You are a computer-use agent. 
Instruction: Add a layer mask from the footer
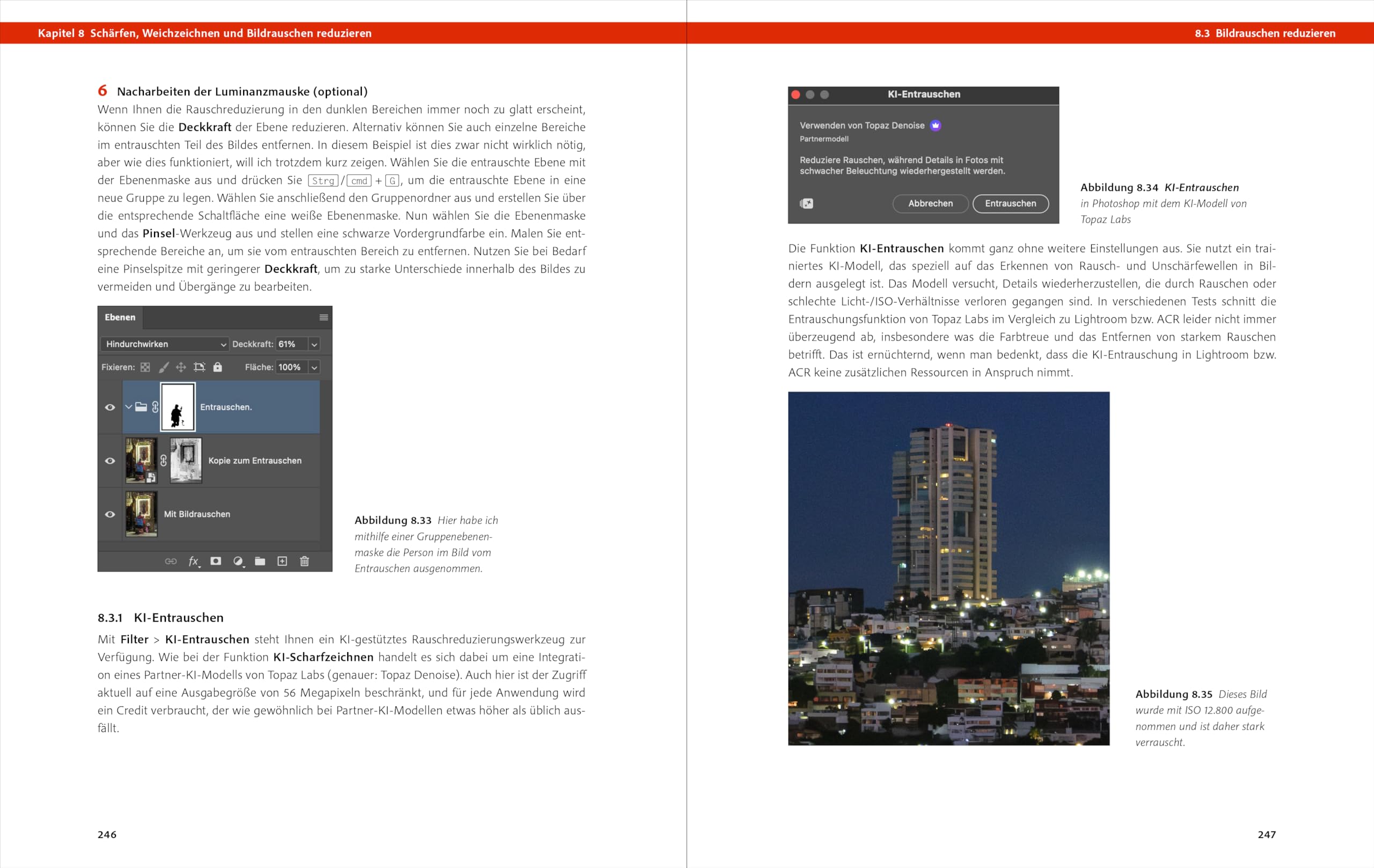point(216,561)
